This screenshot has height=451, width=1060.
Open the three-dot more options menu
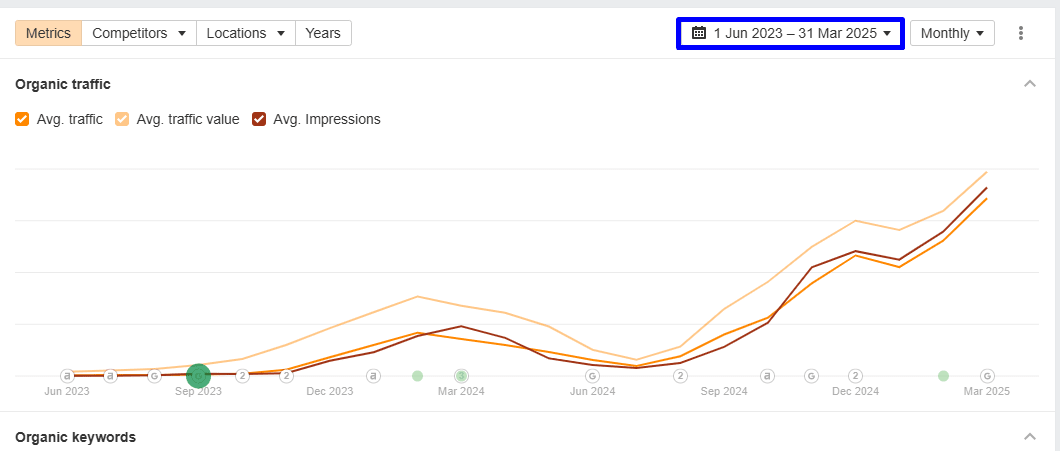[x=1021, y=33]
